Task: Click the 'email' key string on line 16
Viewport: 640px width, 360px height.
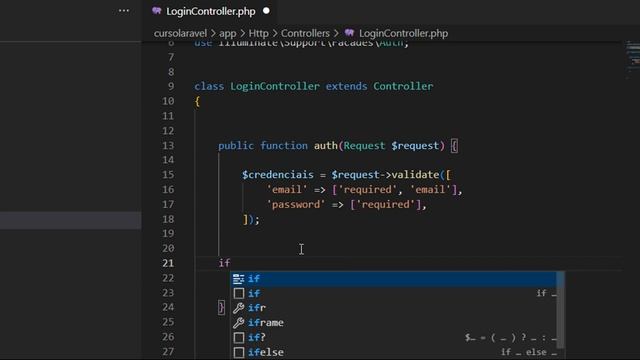Action: click(287, 190)
